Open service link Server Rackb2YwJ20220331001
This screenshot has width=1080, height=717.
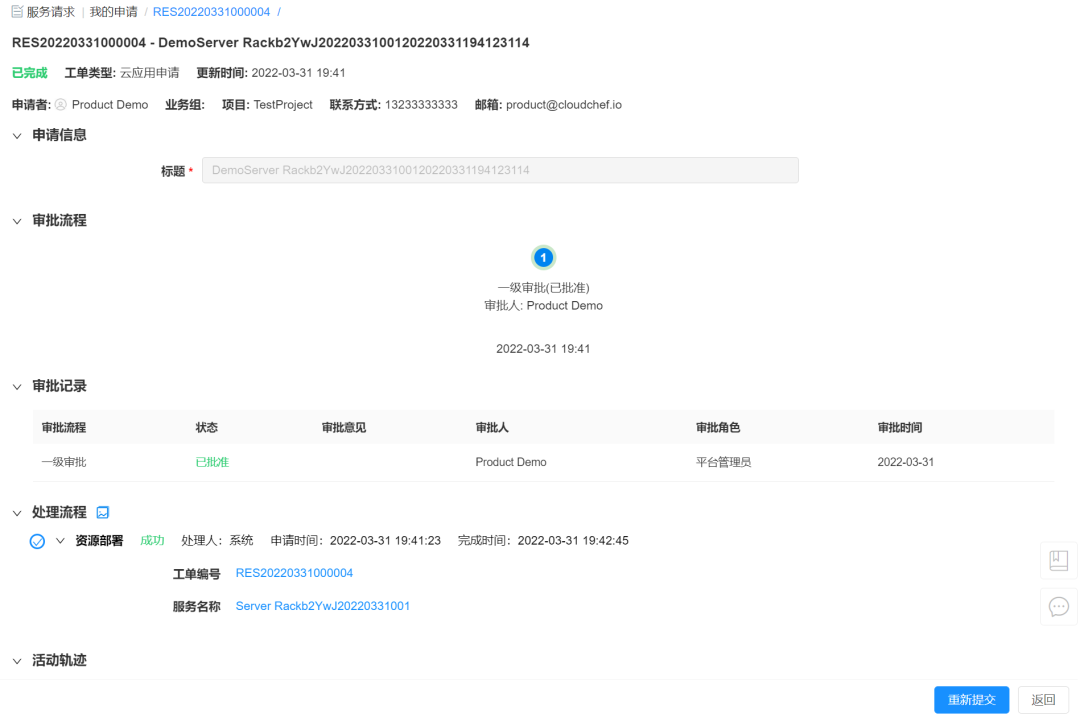(x=322, y=606)
